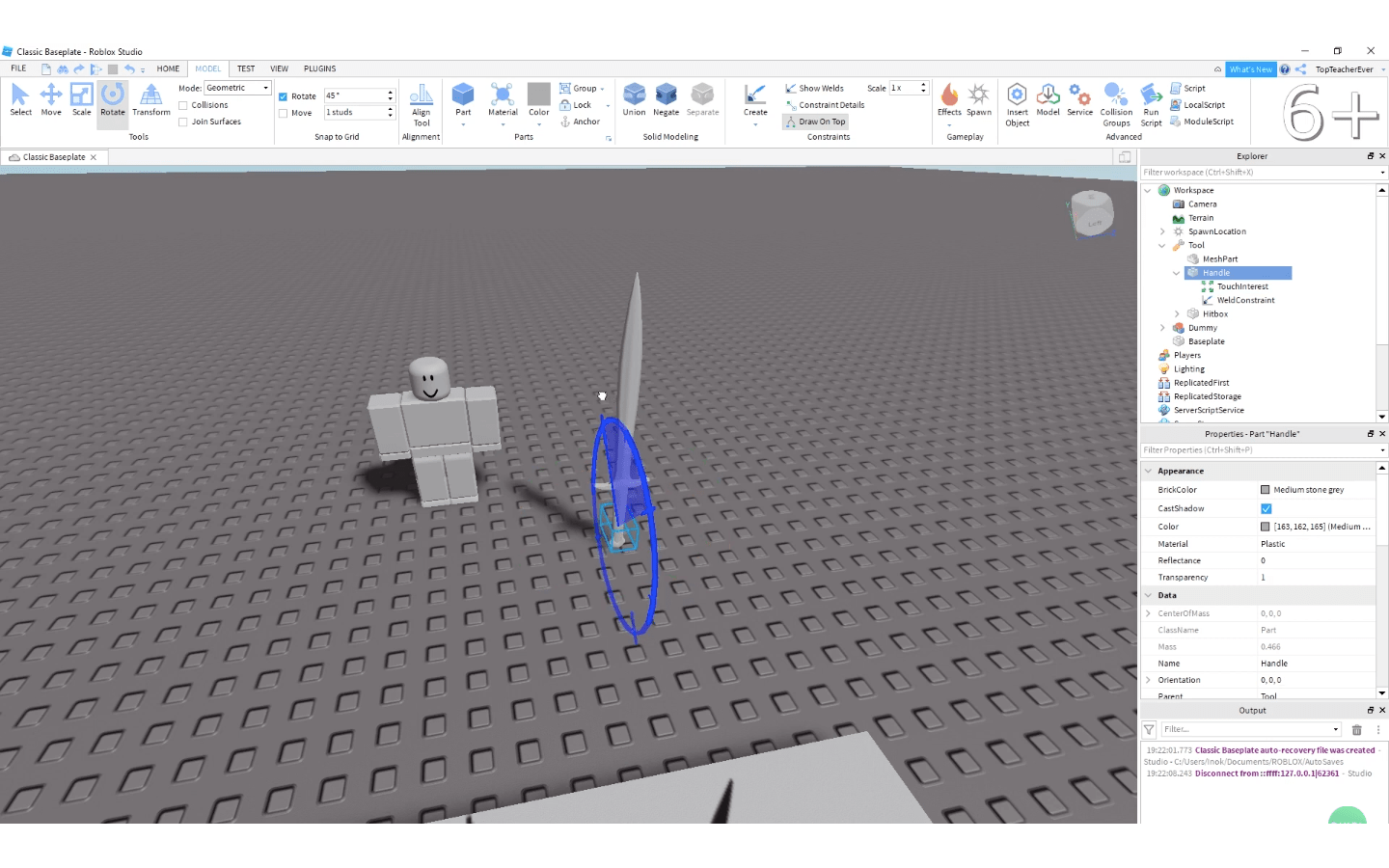The image size is (1389, 868).
Task: Enable the Collisions checkbox
Action: [x=183, y=105]
